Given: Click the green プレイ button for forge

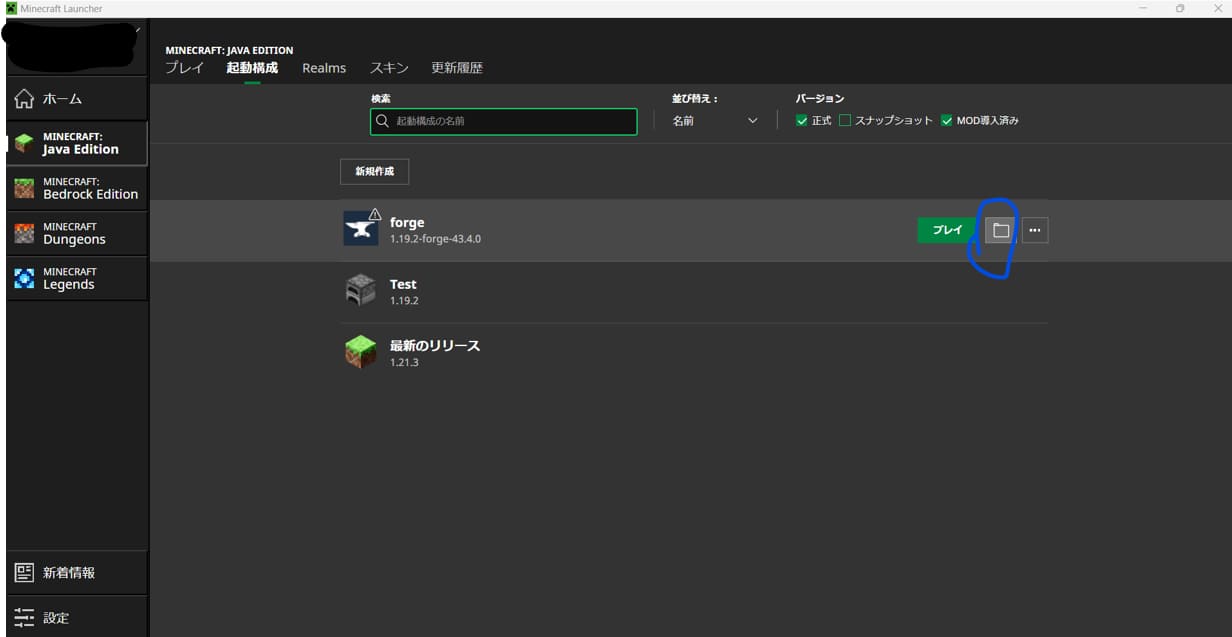Looking at the screenshot, I should click(946, 231).
